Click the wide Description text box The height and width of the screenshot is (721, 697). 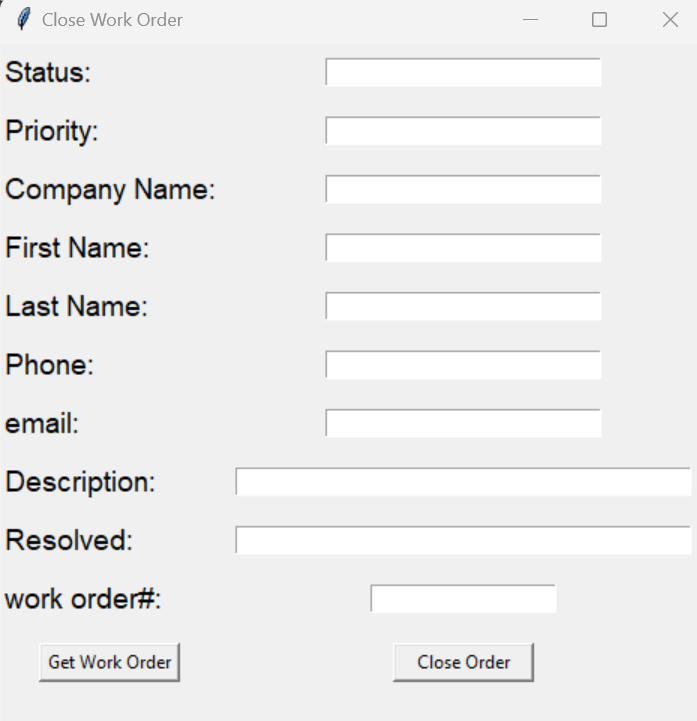click(x=463, y=482)
